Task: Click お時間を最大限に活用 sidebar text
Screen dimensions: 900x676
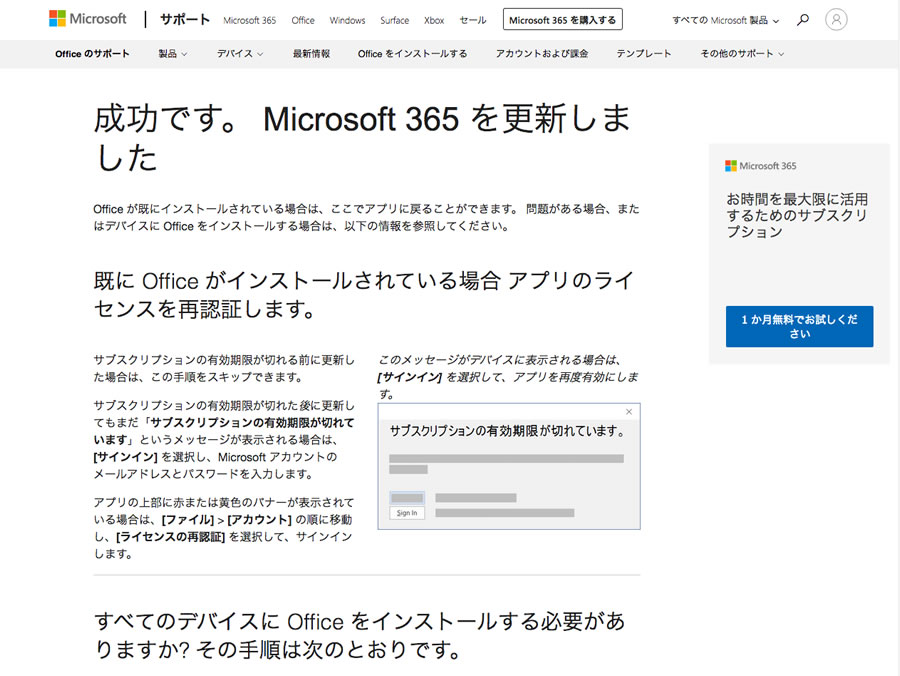Action: [797, 215]
